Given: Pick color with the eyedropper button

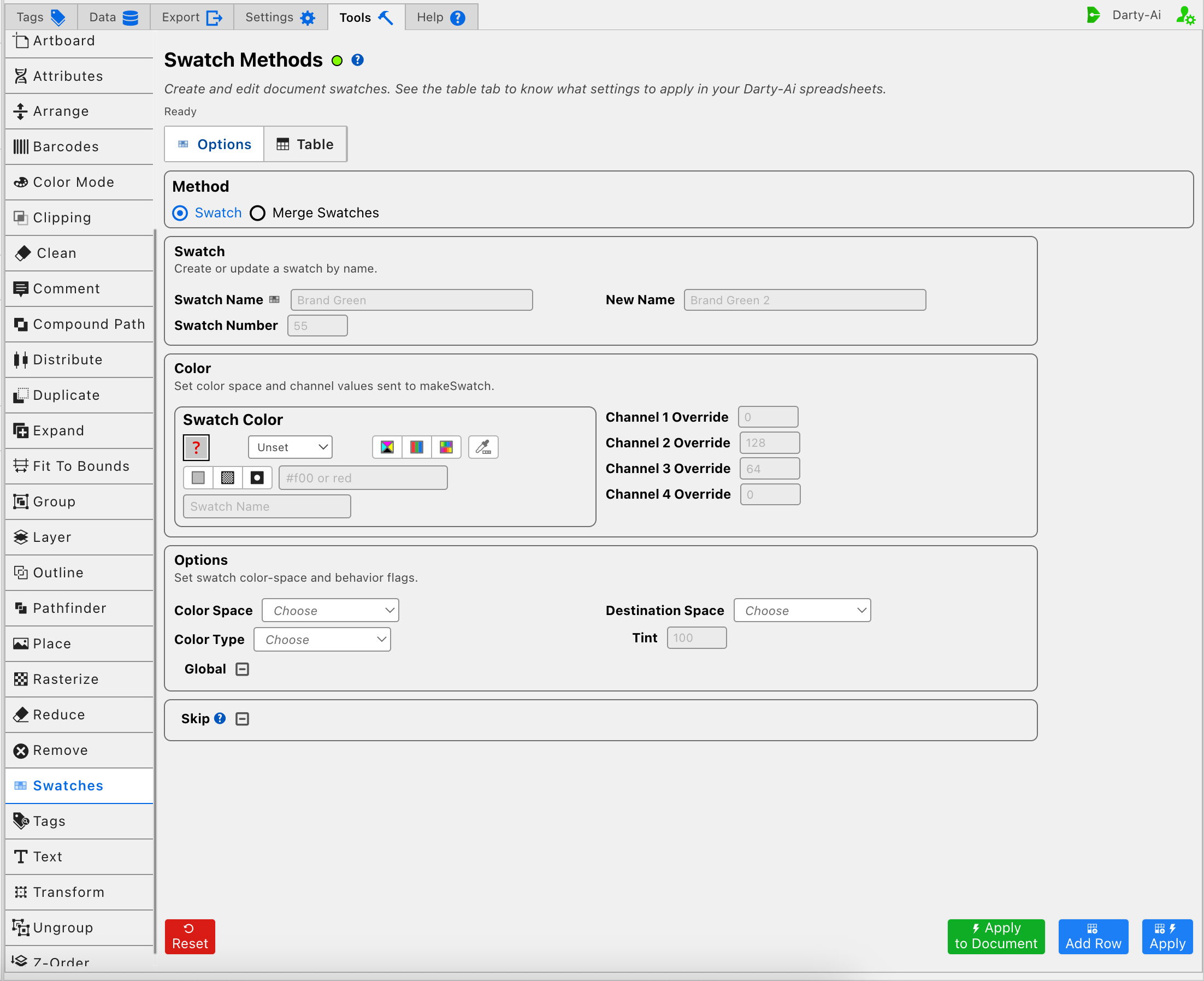Looking at the screenshot, I should point(483,447).
